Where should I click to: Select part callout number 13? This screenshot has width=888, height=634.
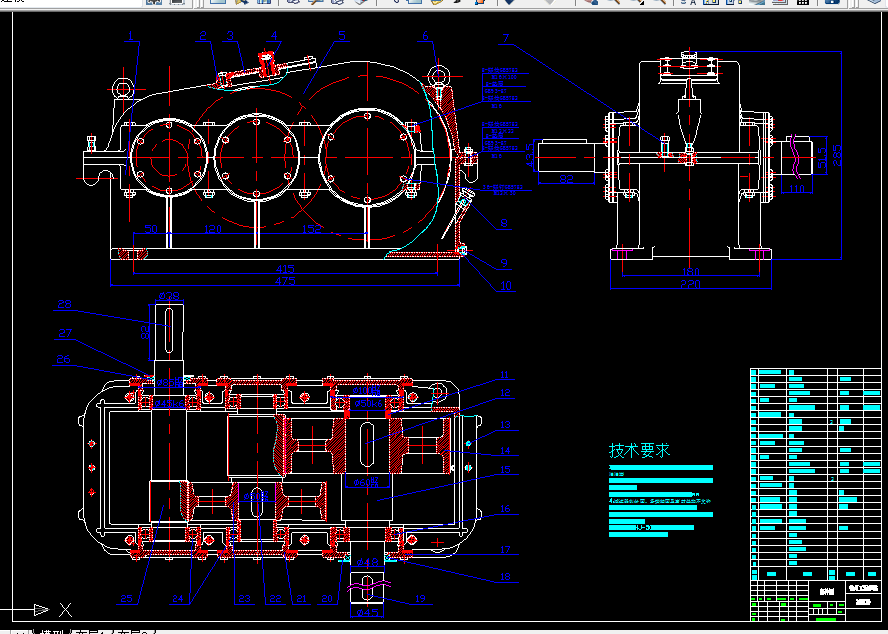click(505, 424)
